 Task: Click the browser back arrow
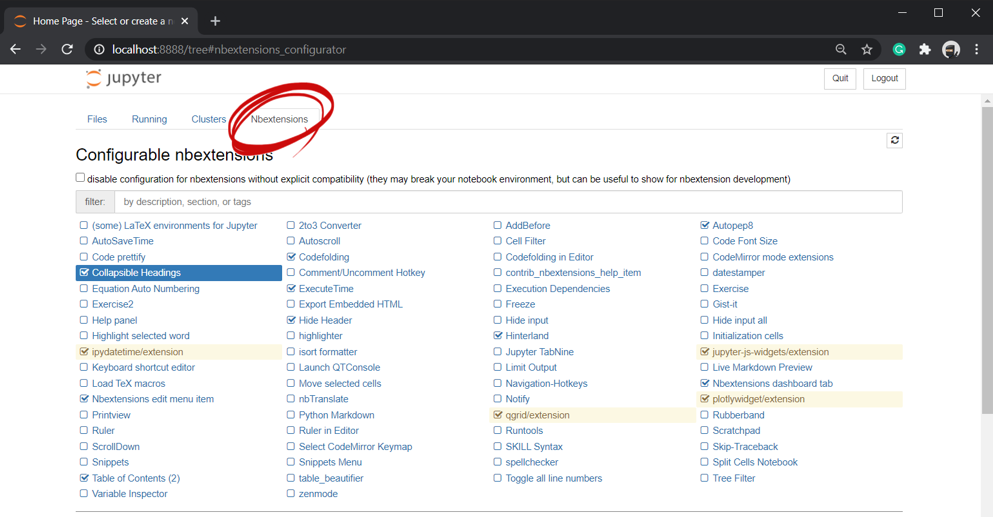coord(16,49)
